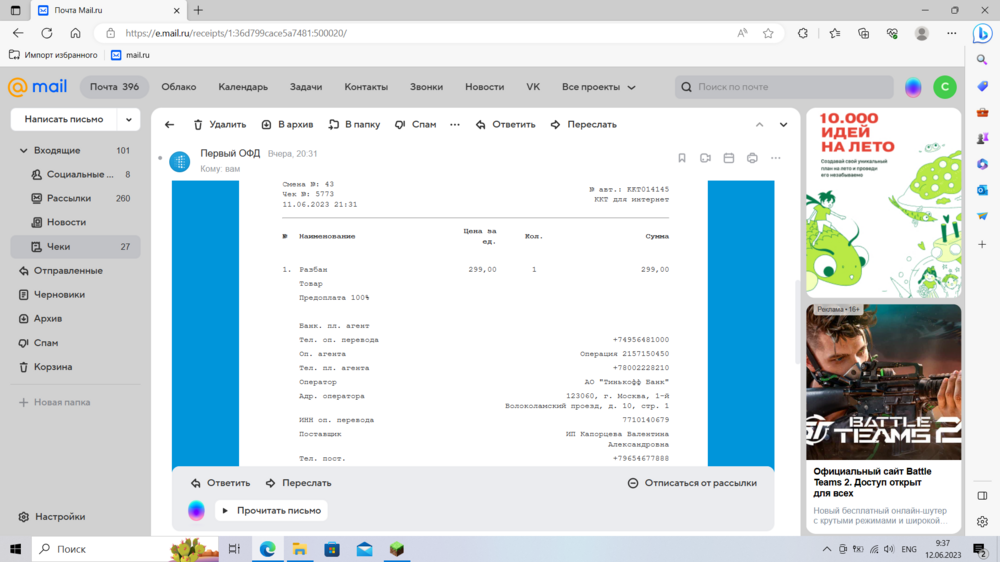
Task: Mark the email as Спам
Action: (x=415, y=124)
